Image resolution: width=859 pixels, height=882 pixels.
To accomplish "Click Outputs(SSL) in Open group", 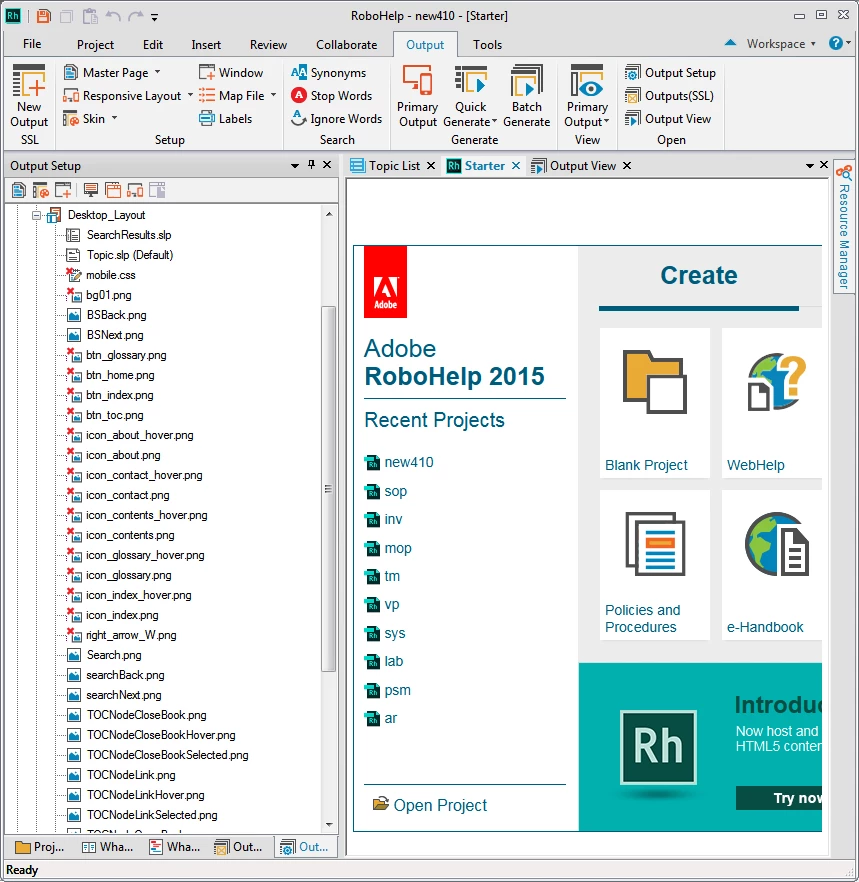I will (x=669, y=96).
